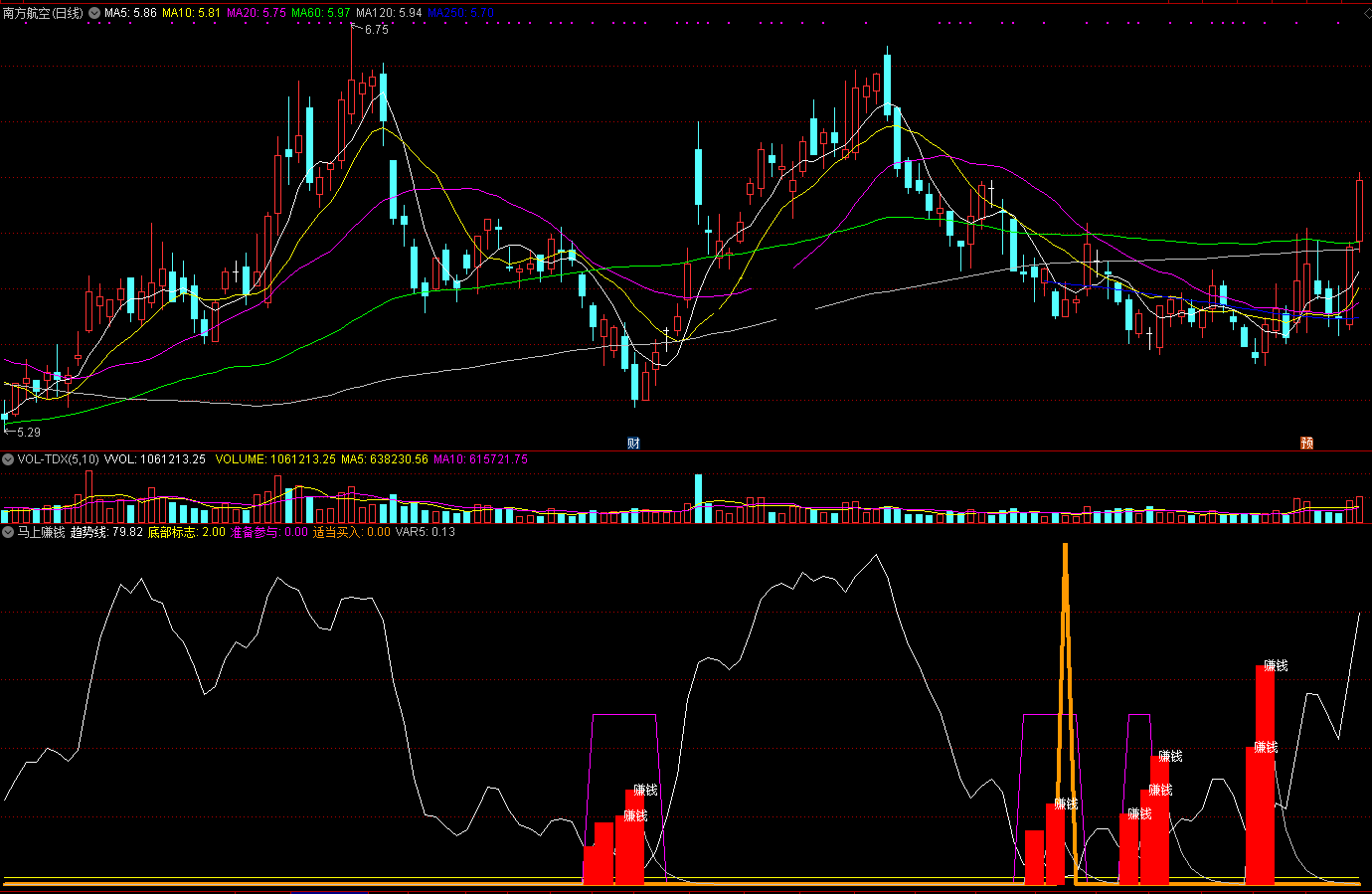Click the 适当买入: 0.00 value
The height and width of the screenshot is (894, 1372).
tap(352, 532)
